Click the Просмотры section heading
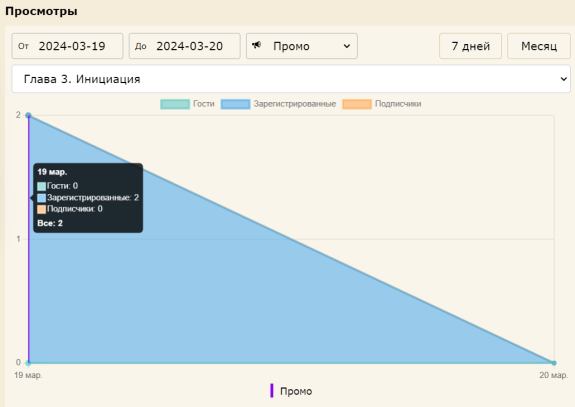 pos(41,11)
